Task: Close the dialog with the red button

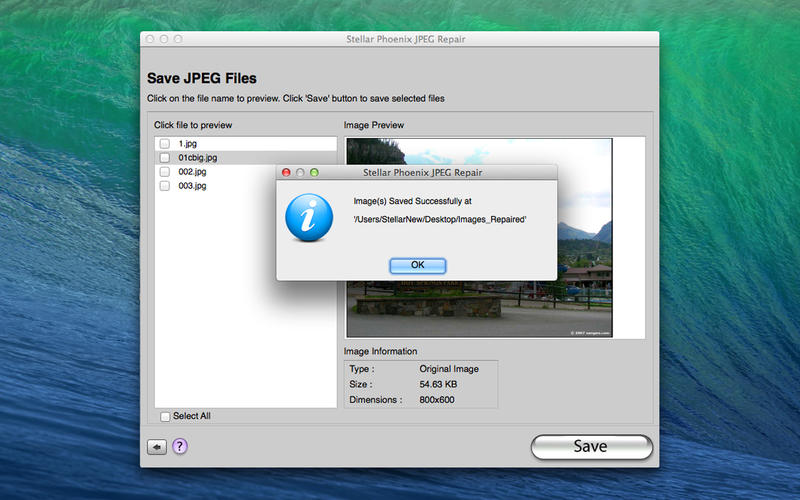Action: [286, 172]
